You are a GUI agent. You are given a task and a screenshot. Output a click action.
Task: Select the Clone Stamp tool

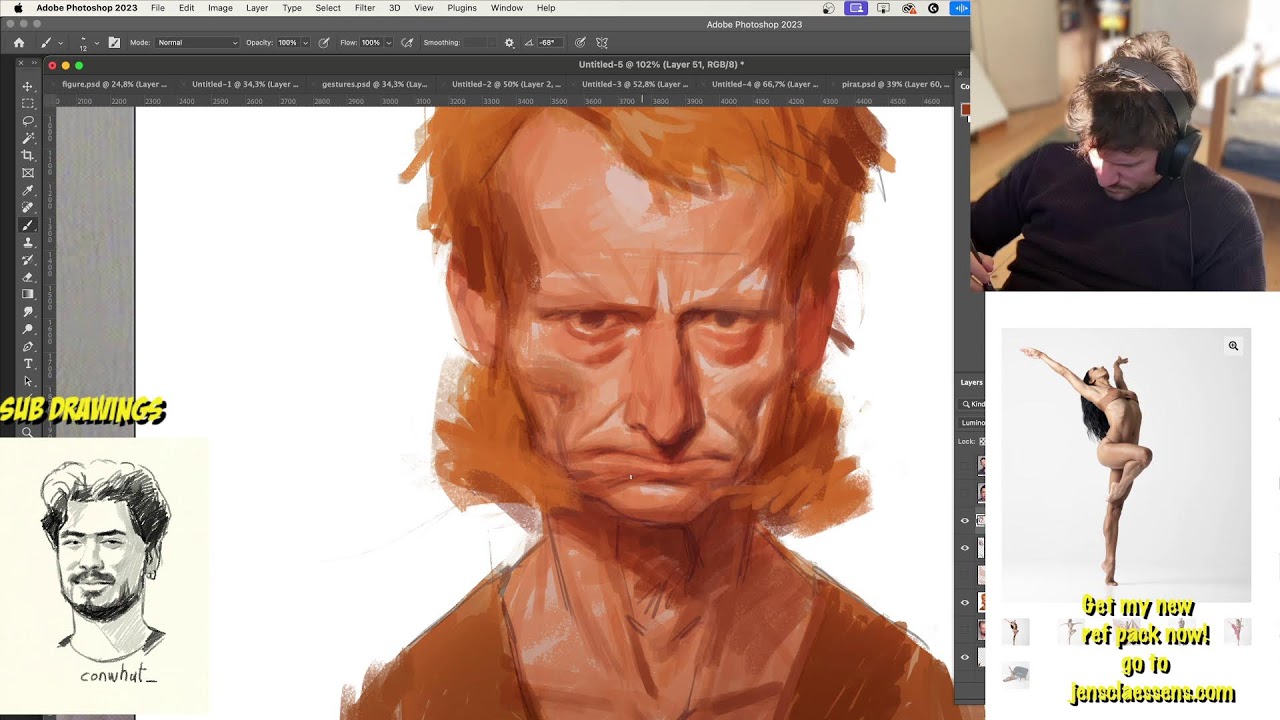coord(28,242)
